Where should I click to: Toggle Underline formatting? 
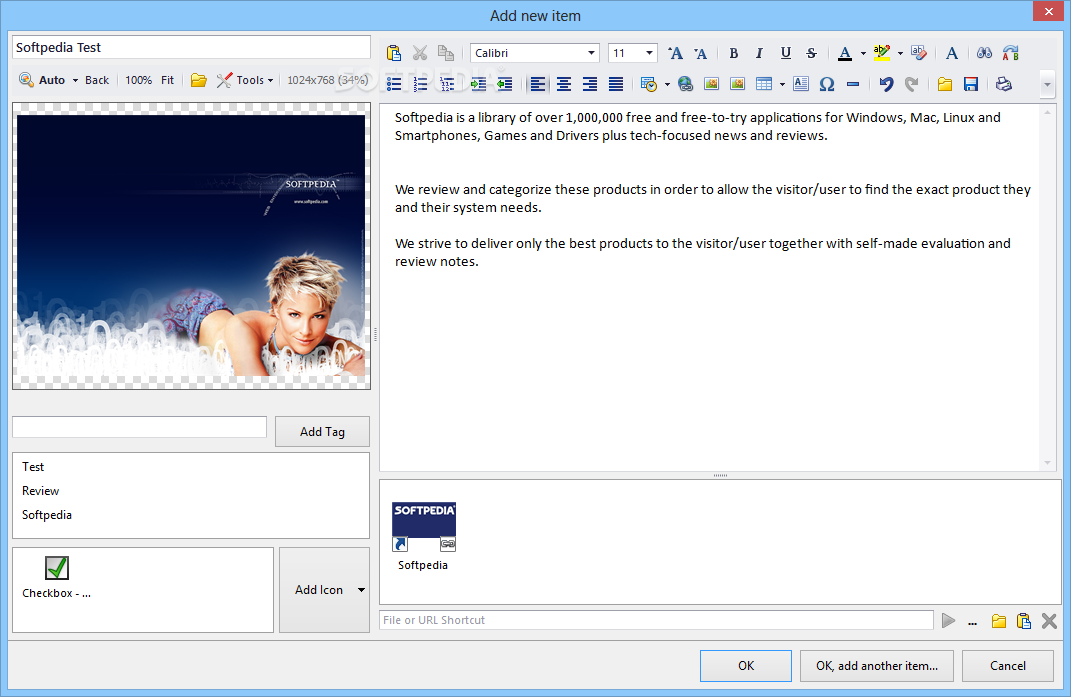pos(785,53)
